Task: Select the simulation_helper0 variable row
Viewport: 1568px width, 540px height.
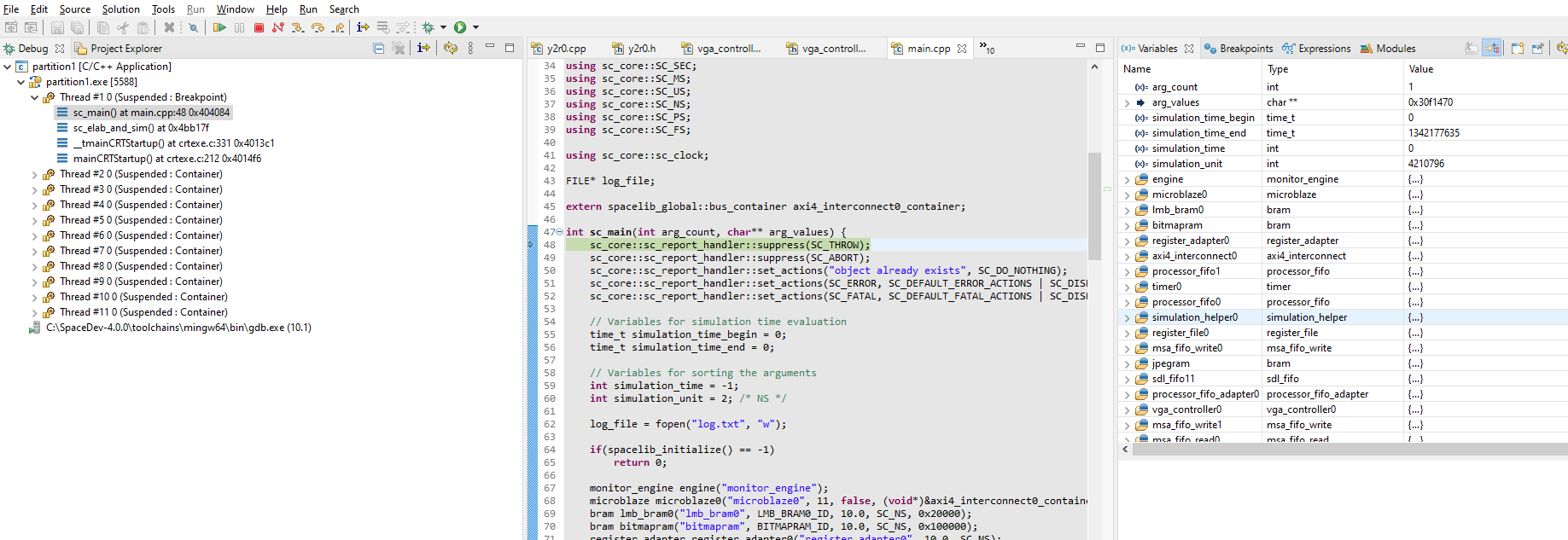Action: [x=1194, y=317]
